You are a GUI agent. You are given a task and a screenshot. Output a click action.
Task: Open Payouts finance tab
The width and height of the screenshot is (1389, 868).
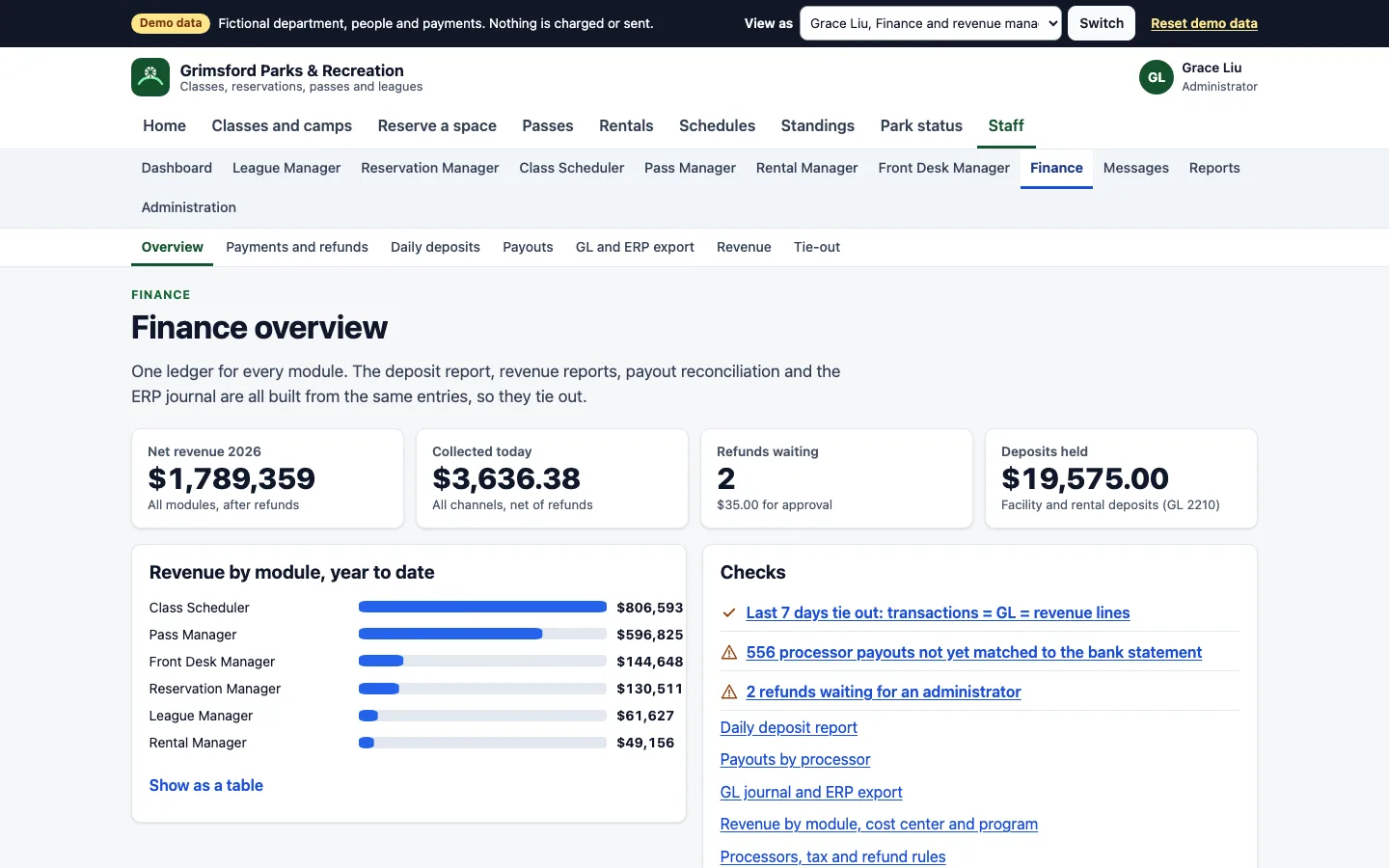[x=528, y=247]
